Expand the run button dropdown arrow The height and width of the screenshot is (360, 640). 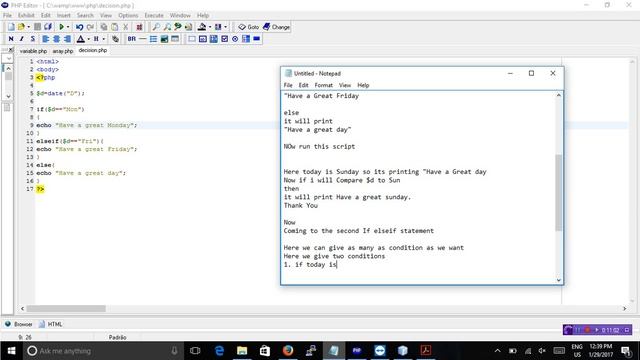(x=68, y=27)
